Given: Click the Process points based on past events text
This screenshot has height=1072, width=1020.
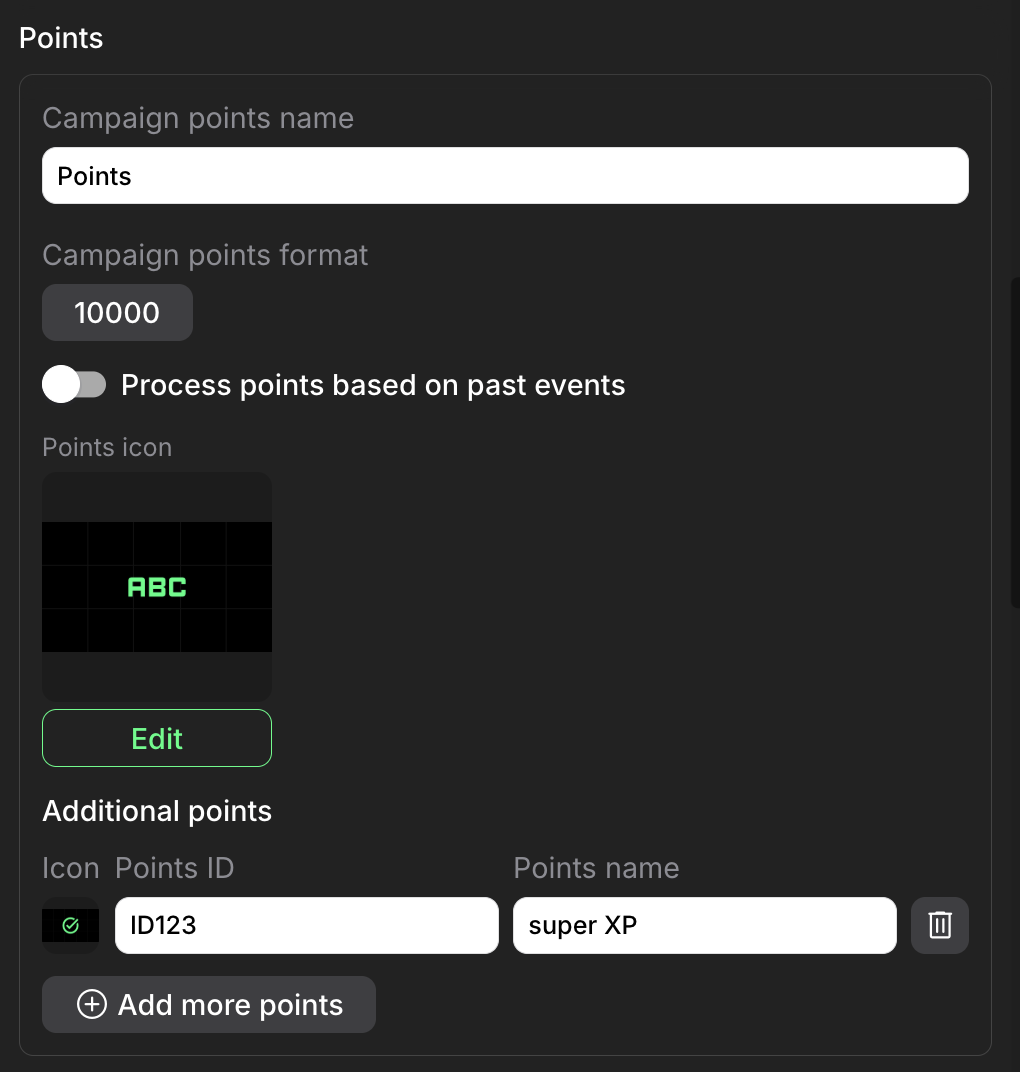Looking at the screenshot, I should pos(373,385).
